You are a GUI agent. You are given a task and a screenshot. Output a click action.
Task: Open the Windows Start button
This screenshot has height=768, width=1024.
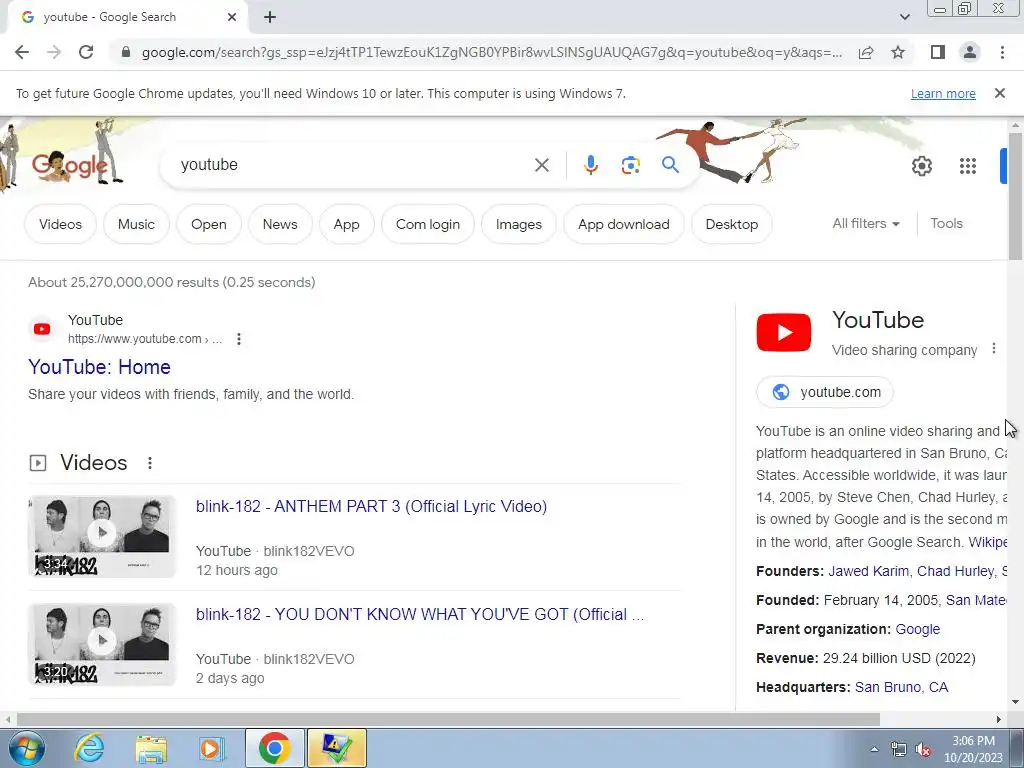27,748
